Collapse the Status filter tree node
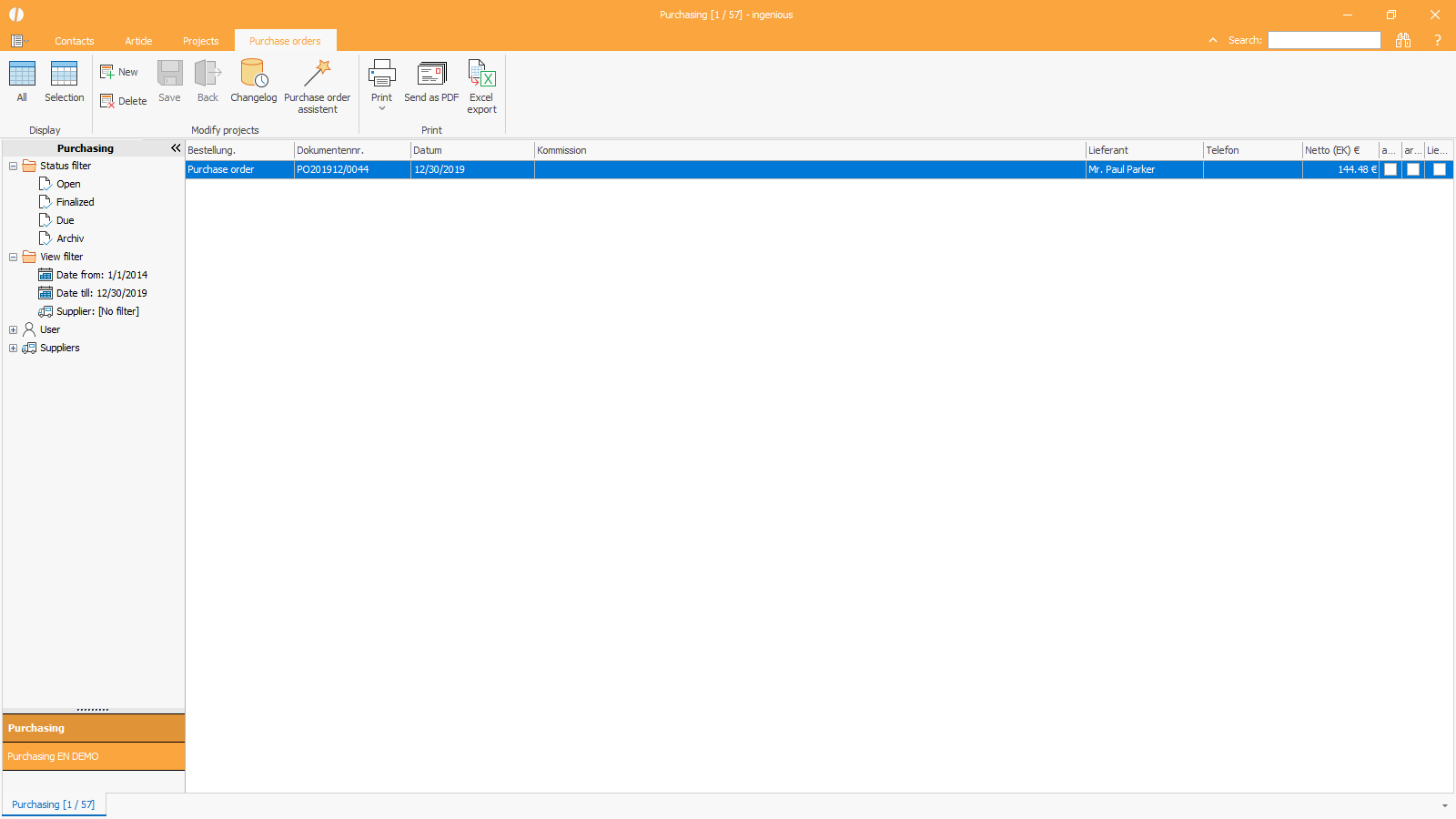The width and height of the screenshot is (1456, 819). pos(13,166)
